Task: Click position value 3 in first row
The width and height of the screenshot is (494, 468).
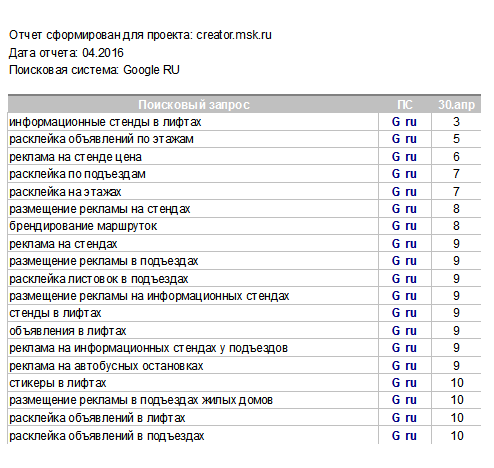Action: [456, 122]
